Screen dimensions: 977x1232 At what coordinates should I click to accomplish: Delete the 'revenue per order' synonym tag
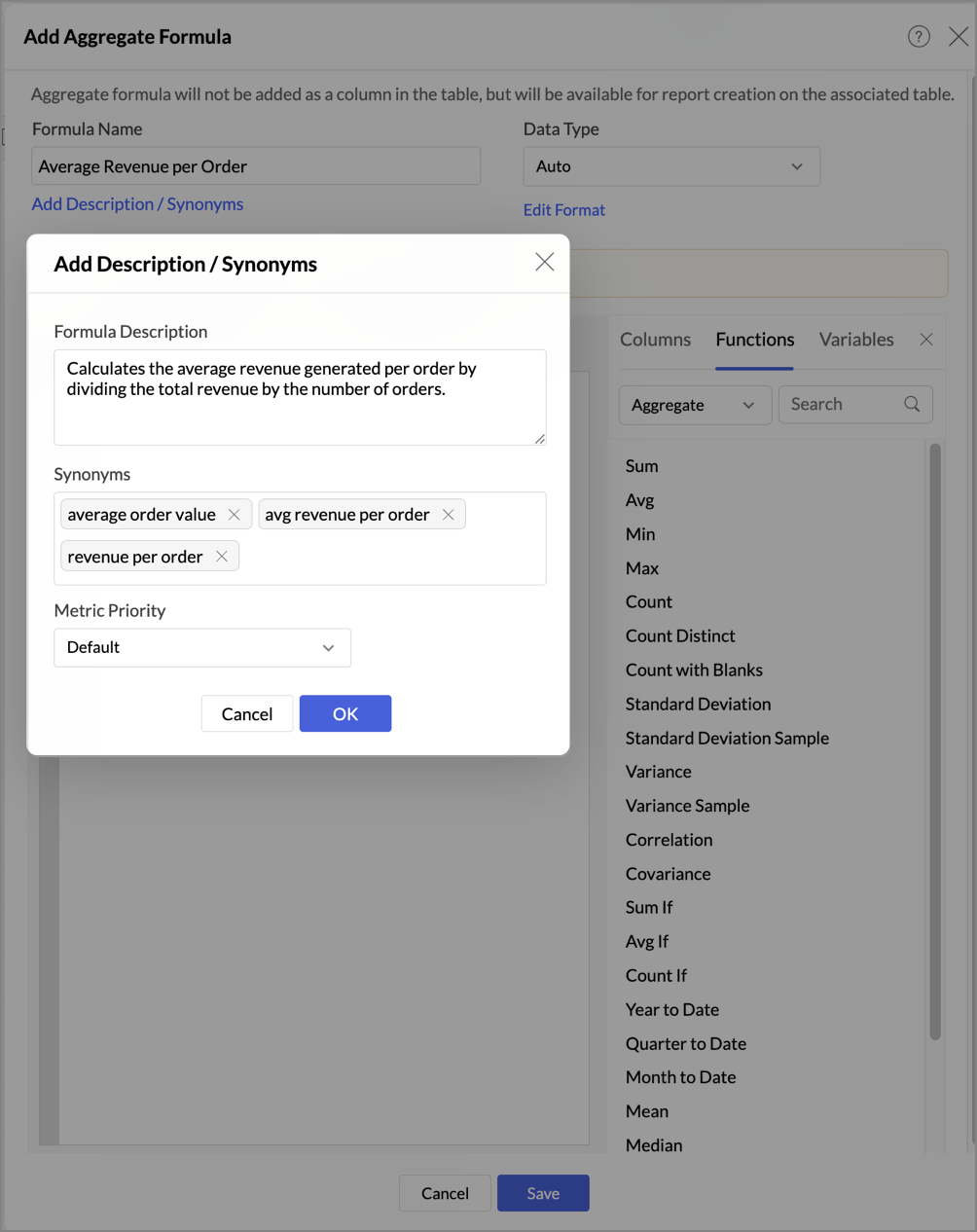pyautogui.click(x=222, y=557)
